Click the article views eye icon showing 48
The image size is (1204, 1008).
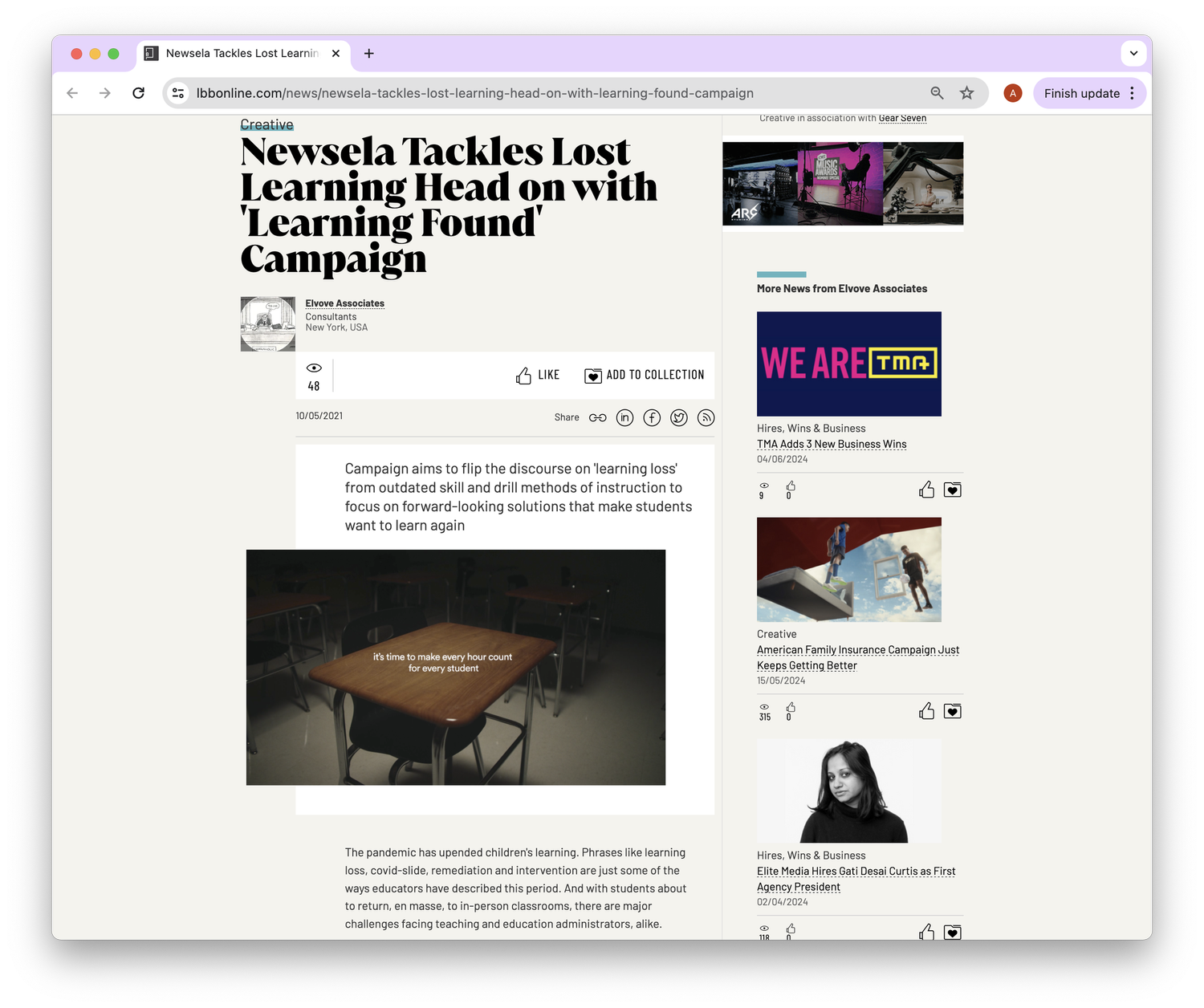point(314,368)
